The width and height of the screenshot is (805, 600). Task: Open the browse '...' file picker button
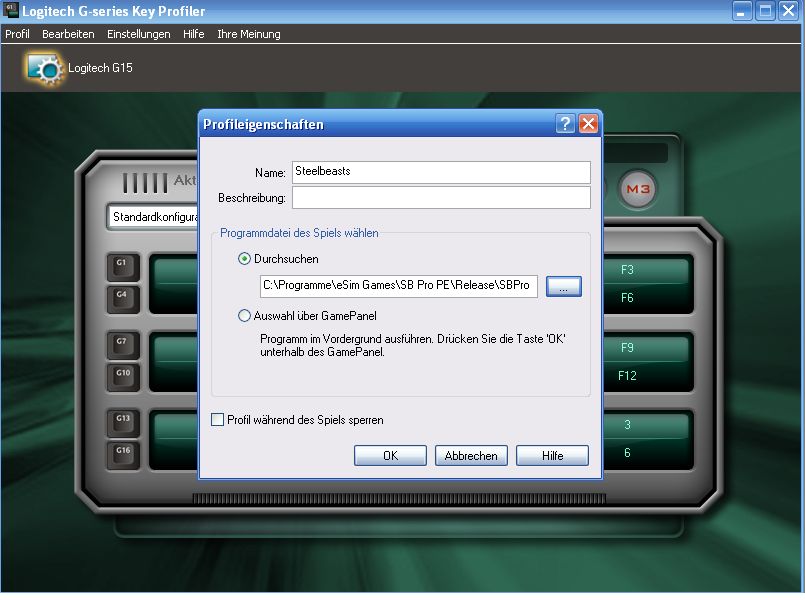coord(564,287)
